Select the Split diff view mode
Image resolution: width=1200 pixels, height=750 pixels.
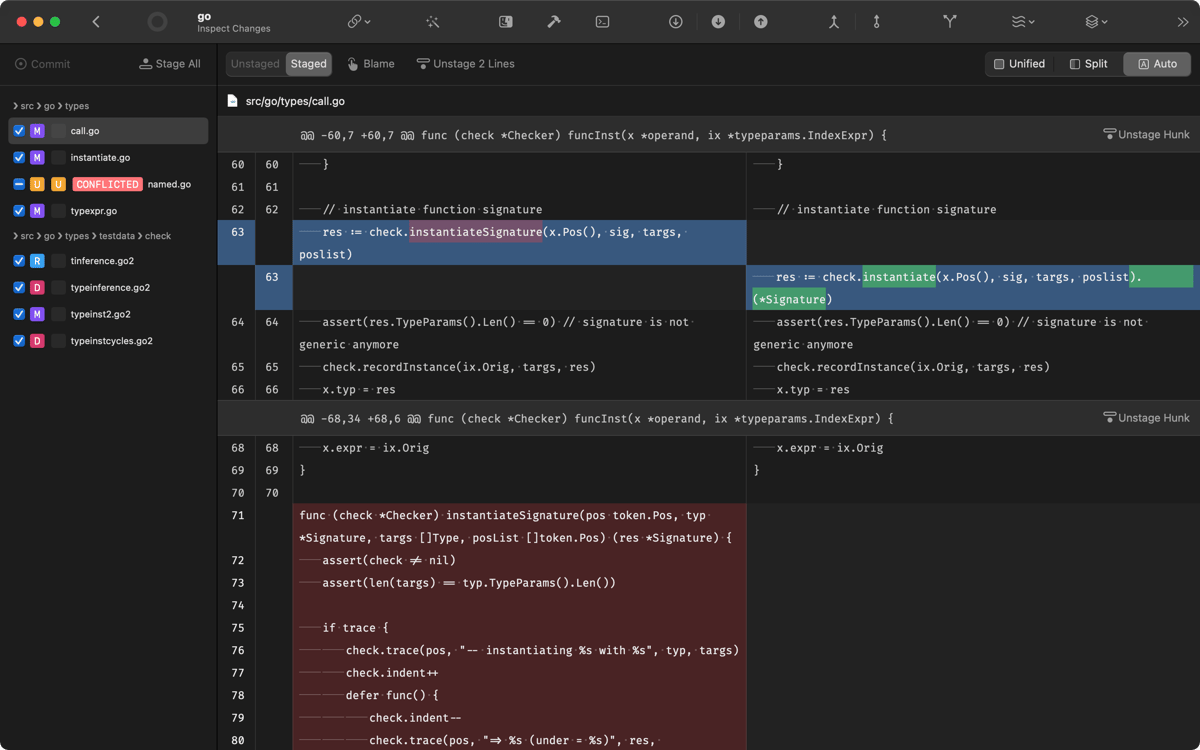[1088, 64]
